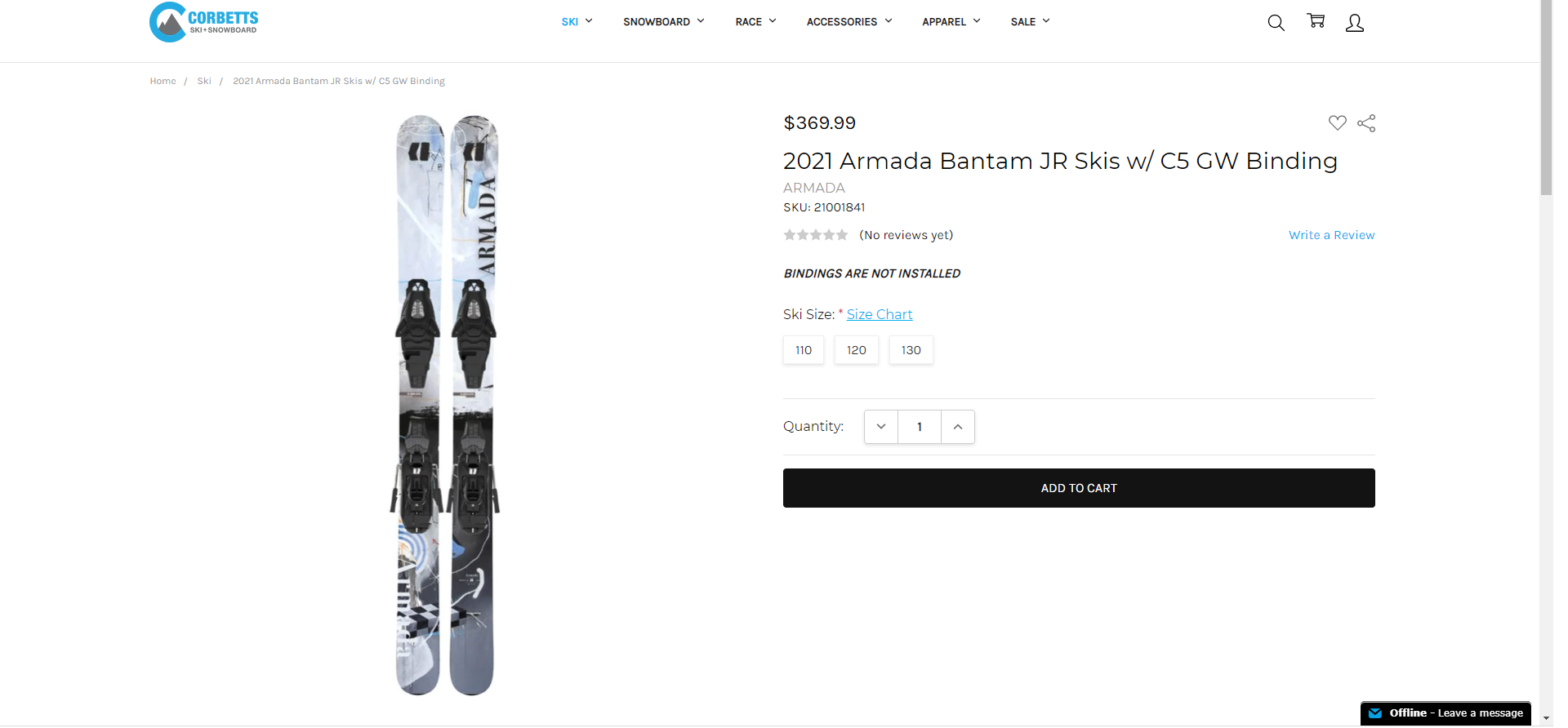
Task: Click the share icon
Action: coord(1366,122)
